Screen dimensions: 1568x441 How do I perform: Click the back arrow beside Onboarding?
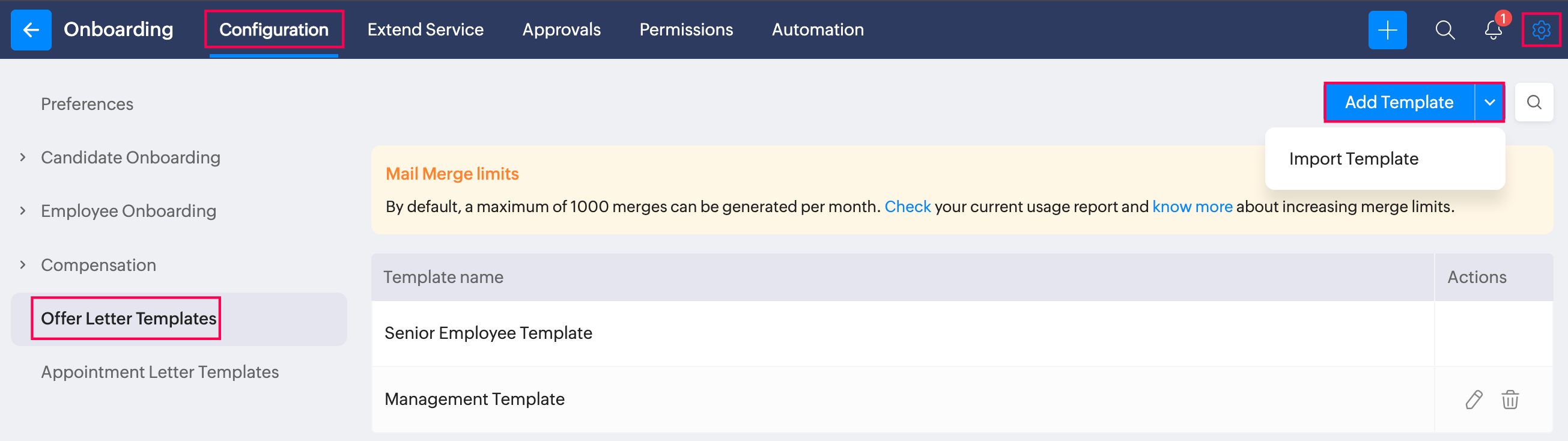[31, 30]
